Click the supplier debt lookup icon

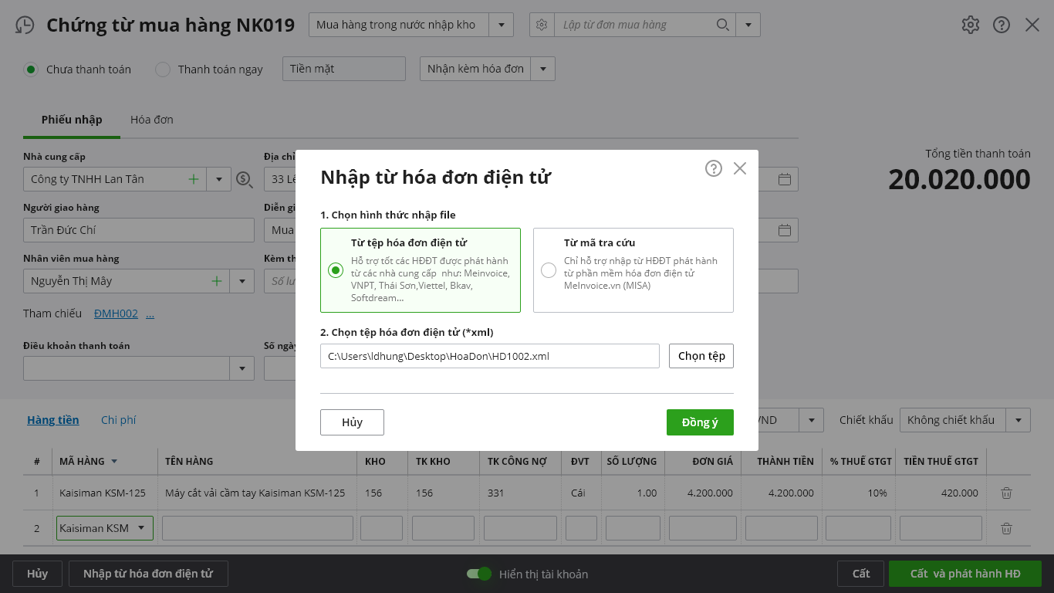click(x=244, y=180)
